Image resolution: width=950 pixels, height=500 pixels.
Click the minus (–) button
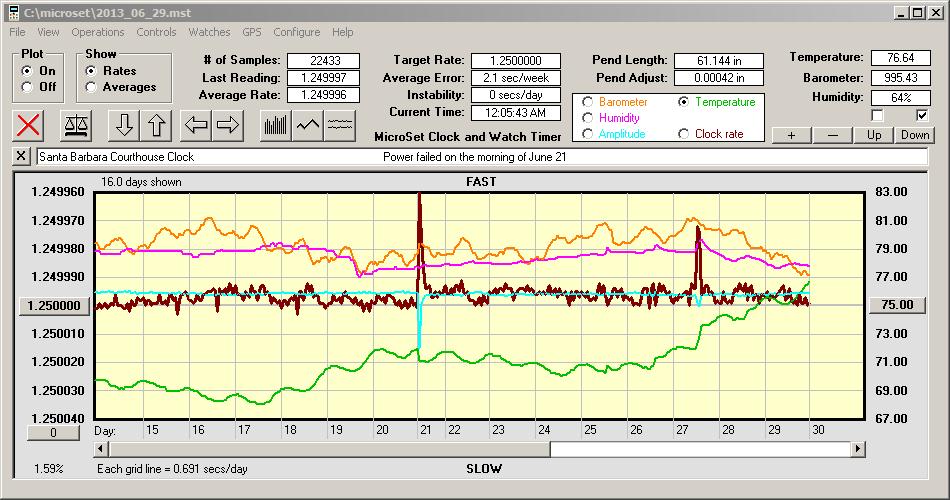tap(832, 135)
